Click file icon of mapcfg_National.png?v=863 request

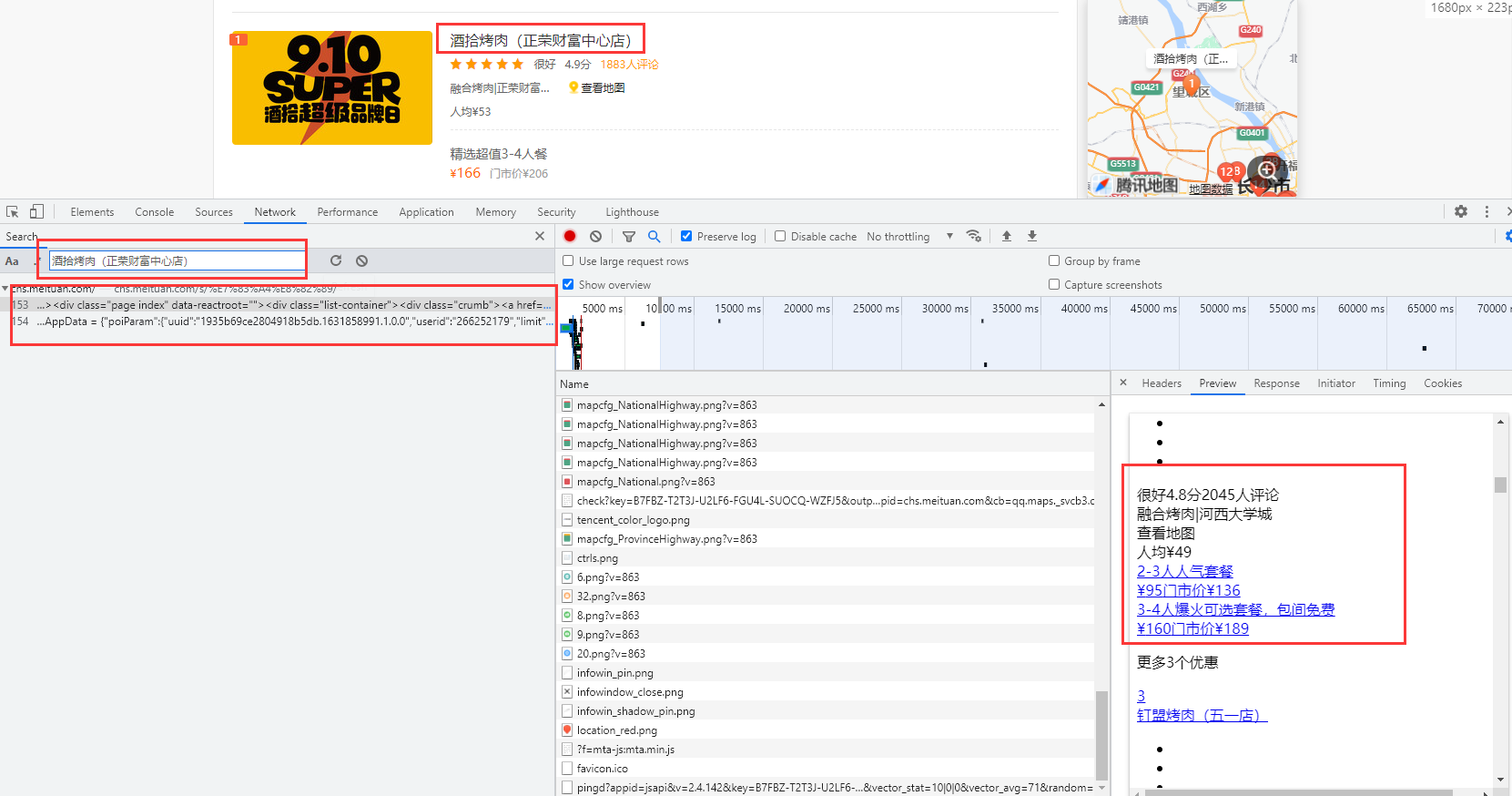(x=567, y=482)
